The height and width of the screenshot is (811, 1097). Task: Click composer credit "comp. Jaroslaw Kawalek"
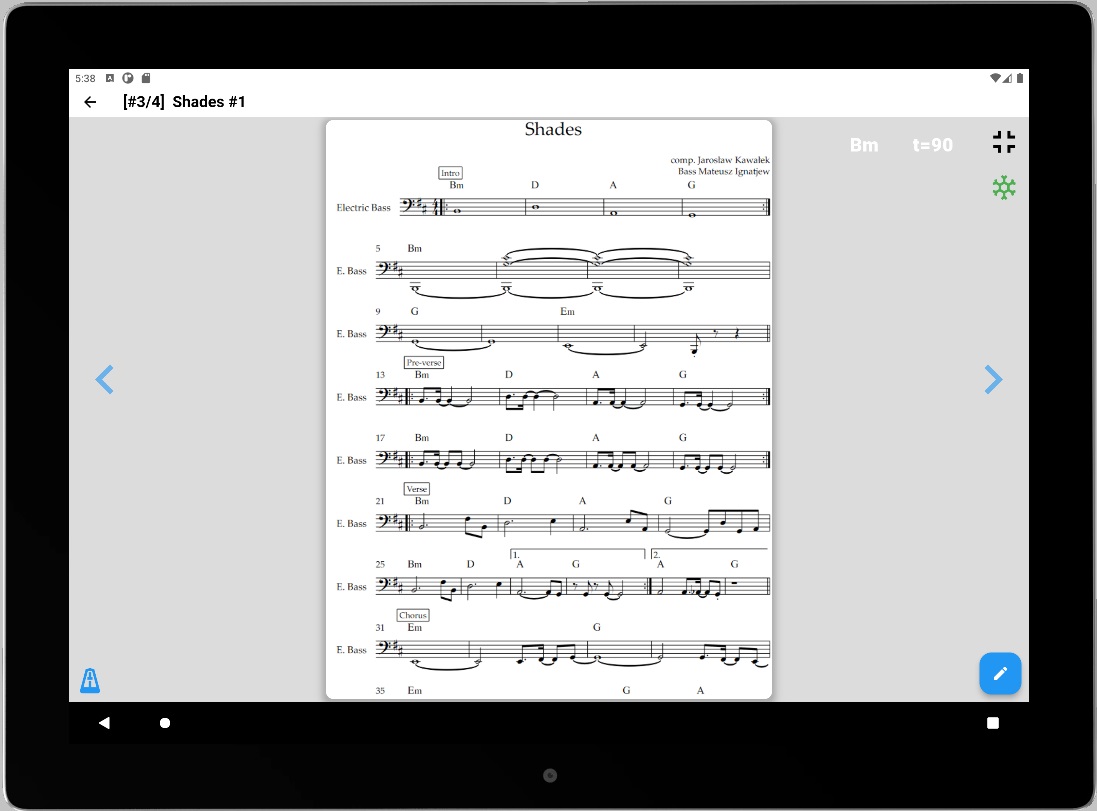pos(720,160)
